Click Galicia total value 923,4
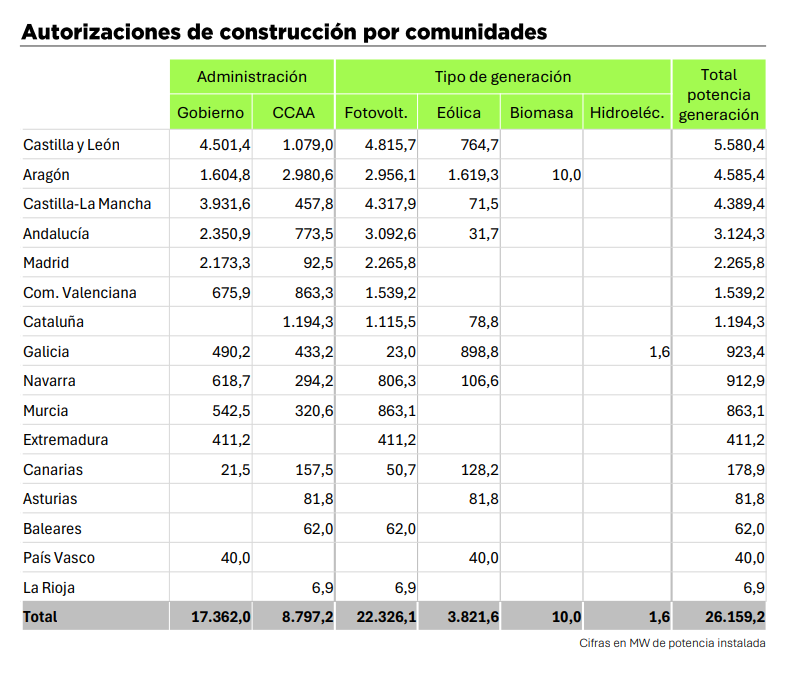 tap(745, 352)
